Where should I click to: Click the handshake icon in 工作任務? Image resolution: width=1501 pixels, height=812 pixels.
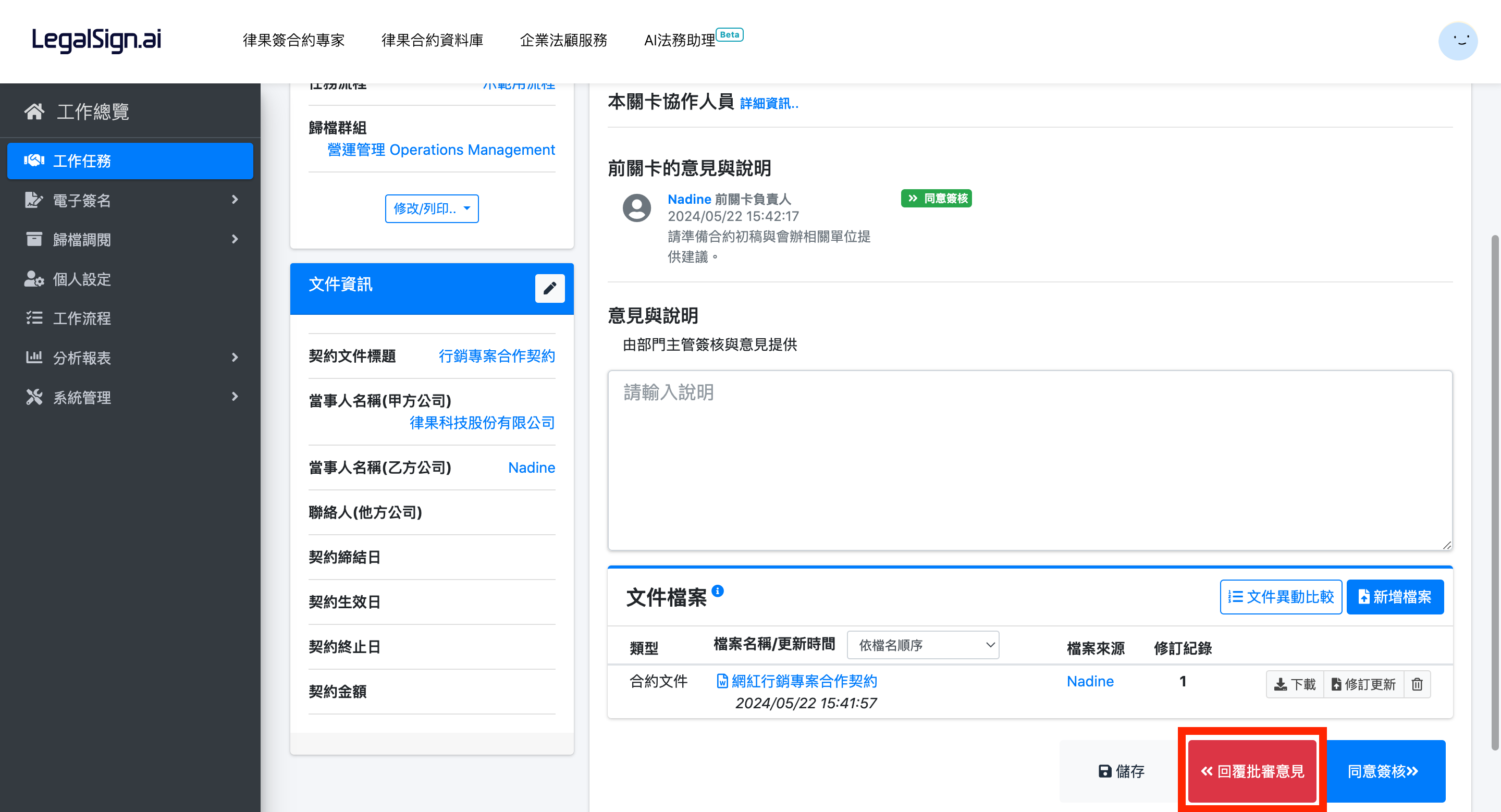[x=34, y=160]
